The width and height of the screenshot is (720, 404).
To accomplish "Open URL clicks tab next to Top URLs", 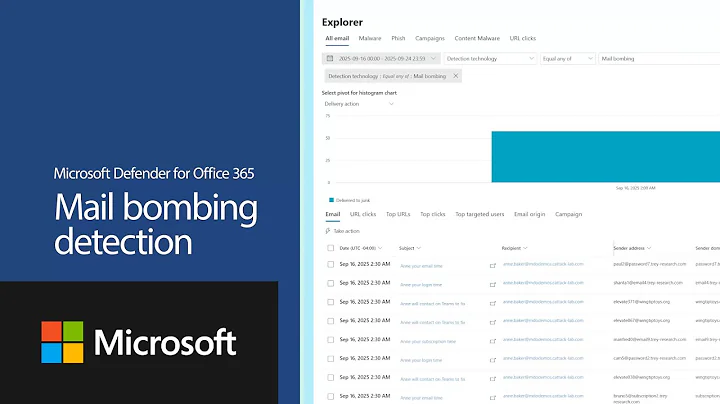I will coord(363,214).
